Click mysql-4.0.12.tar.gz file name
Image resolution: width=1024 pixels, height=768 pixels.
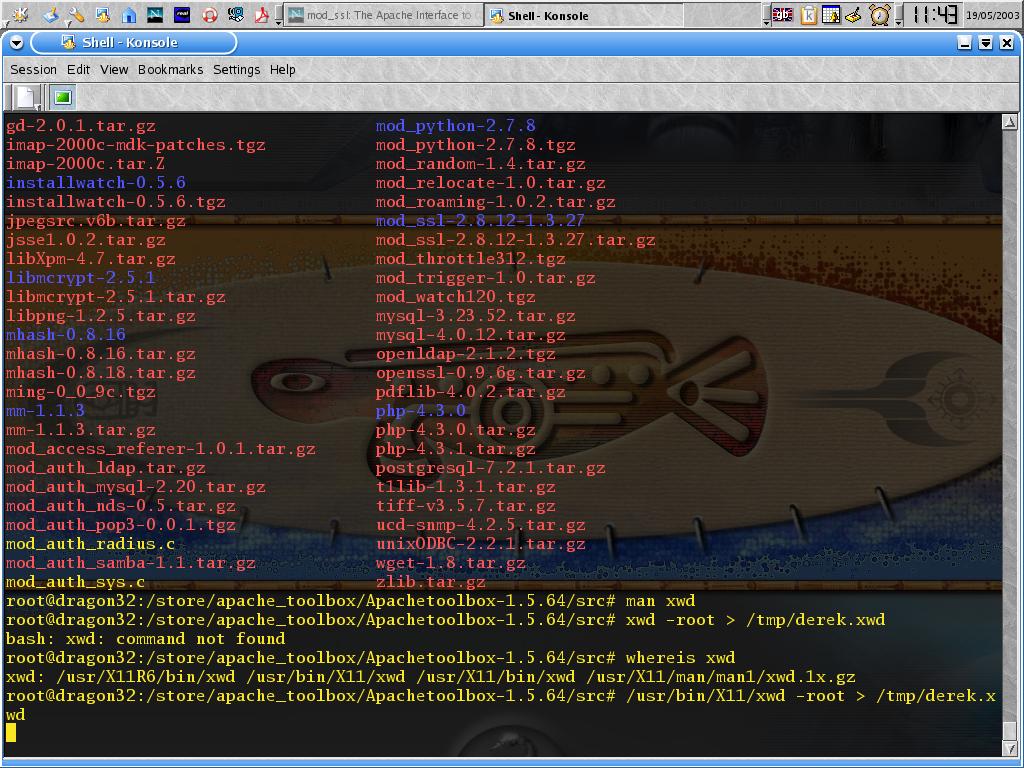pyautogui.click(x=470, y=335)
